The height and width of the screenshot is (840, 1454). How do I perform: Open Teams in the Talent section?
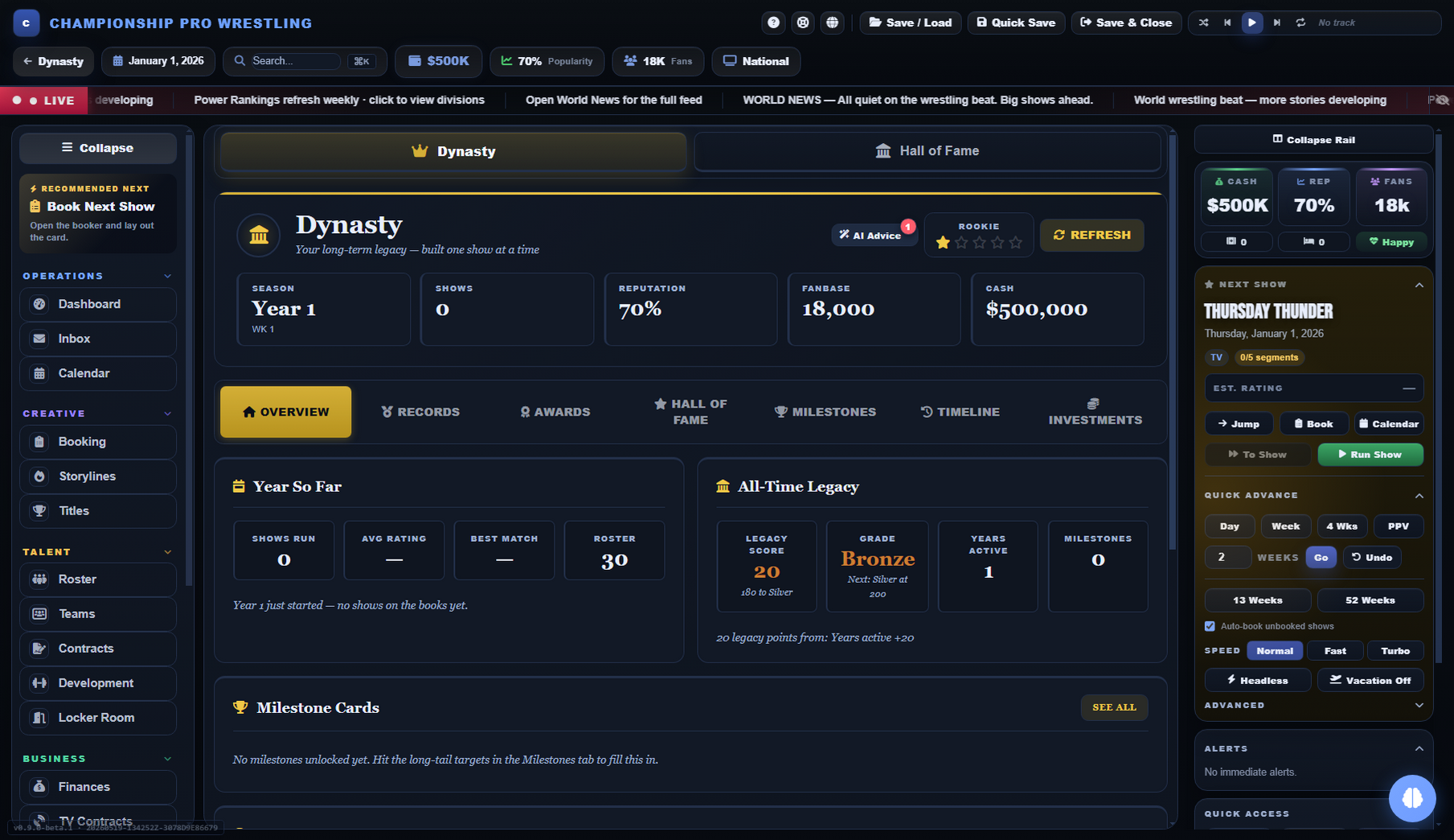[97, 613]
